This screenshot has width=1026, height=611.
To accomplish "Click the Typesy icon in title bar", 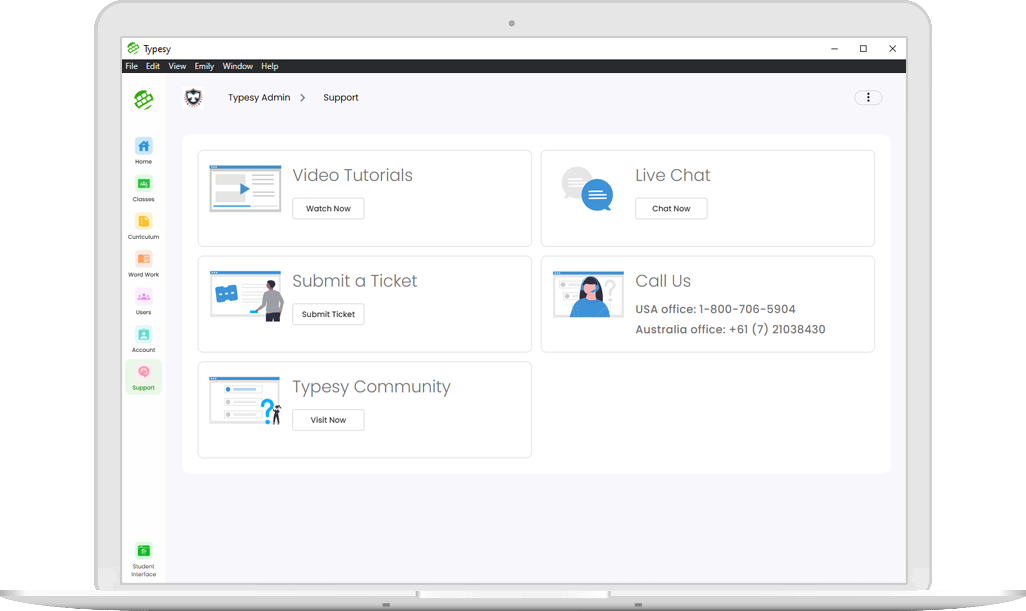I will click(x=133, y=48).
